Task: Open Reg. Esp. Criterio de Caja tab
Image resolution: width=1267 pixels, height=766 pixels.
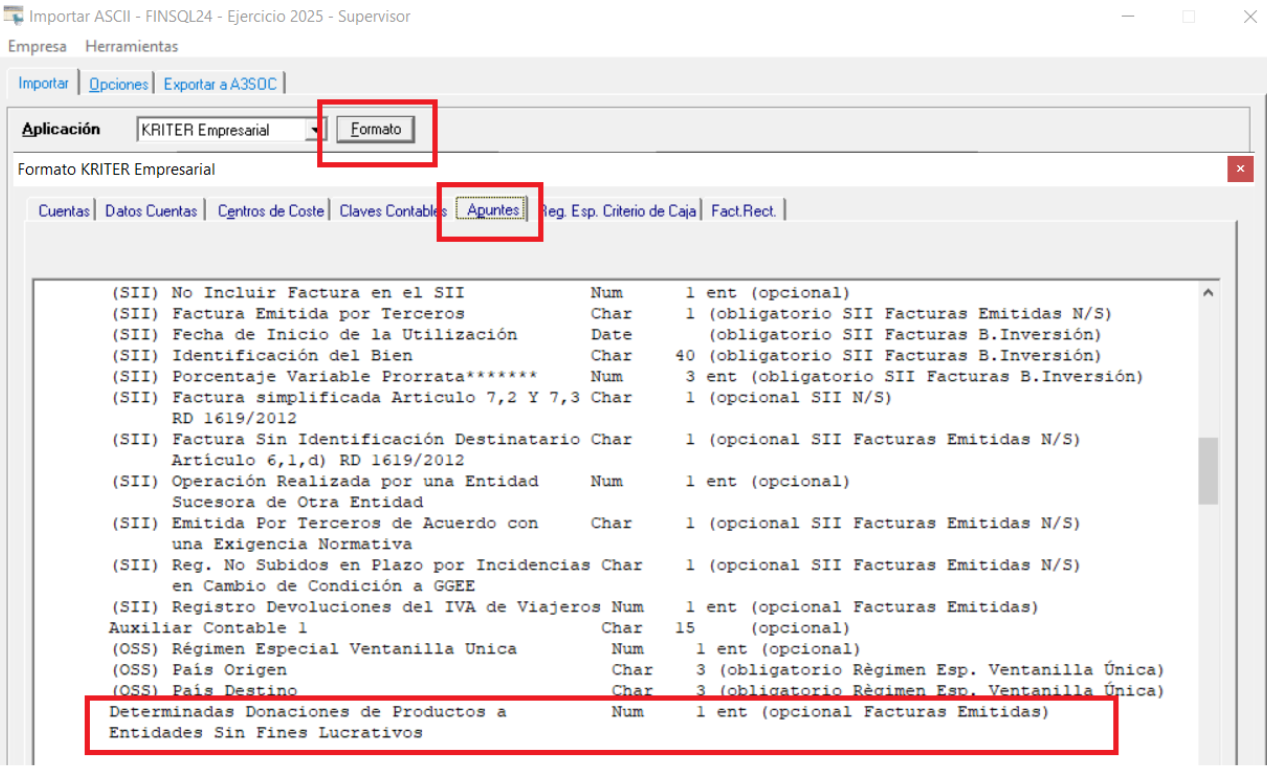Action: tap(617, 211)
